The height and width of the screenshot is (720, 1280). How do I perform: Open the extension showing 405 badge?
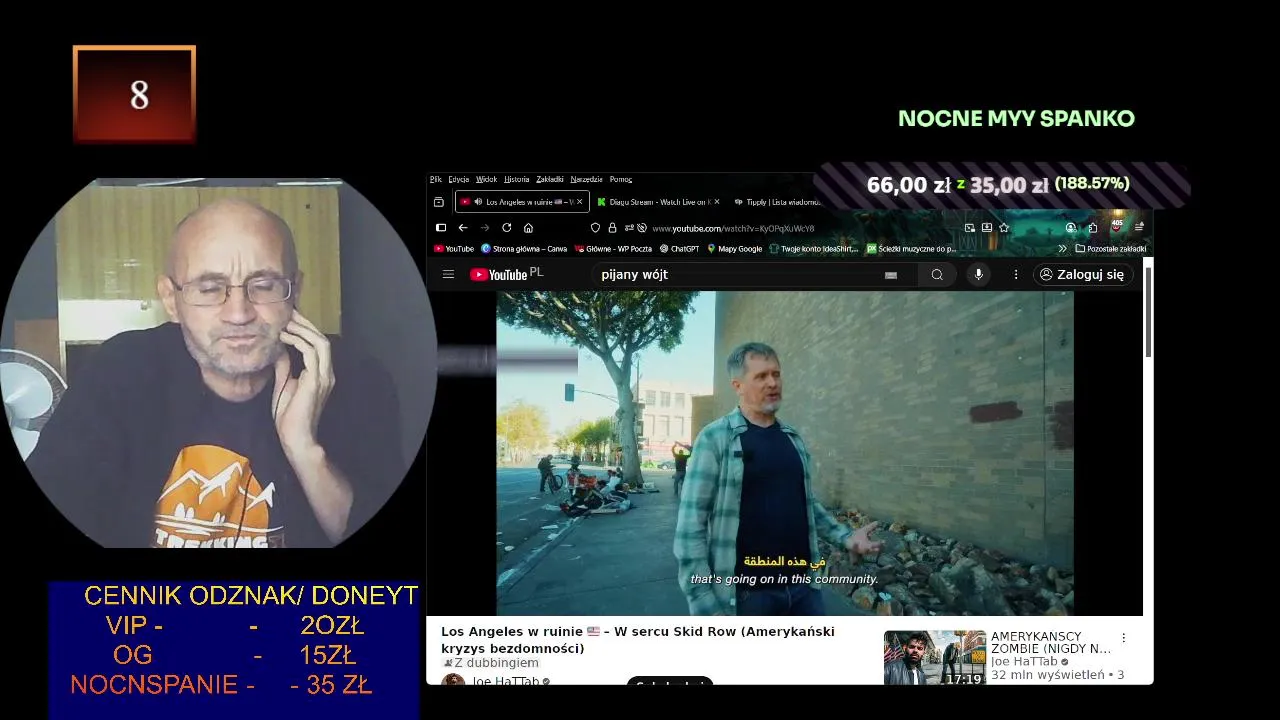click(x=1116, y=226)
